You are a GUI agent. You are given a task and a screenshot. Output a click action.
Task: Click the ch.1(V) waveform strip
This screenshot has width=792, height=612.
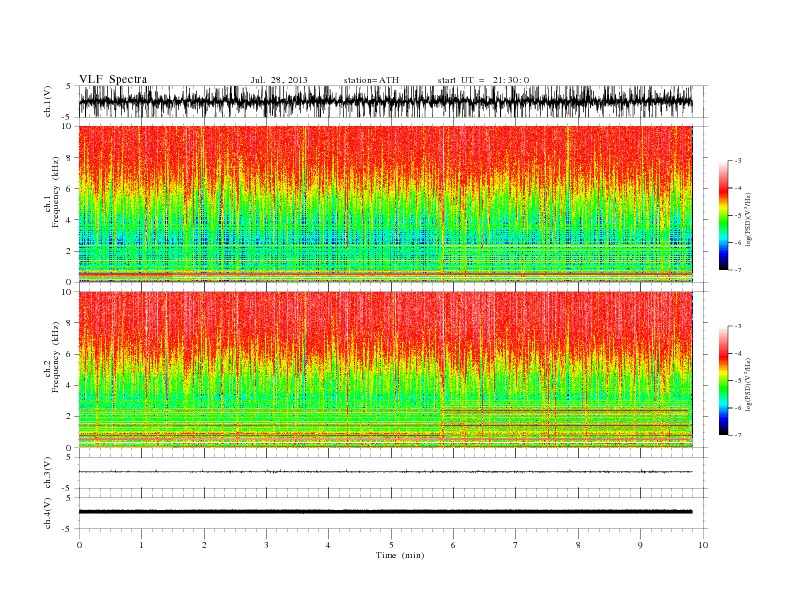click(x=385, y=101)
